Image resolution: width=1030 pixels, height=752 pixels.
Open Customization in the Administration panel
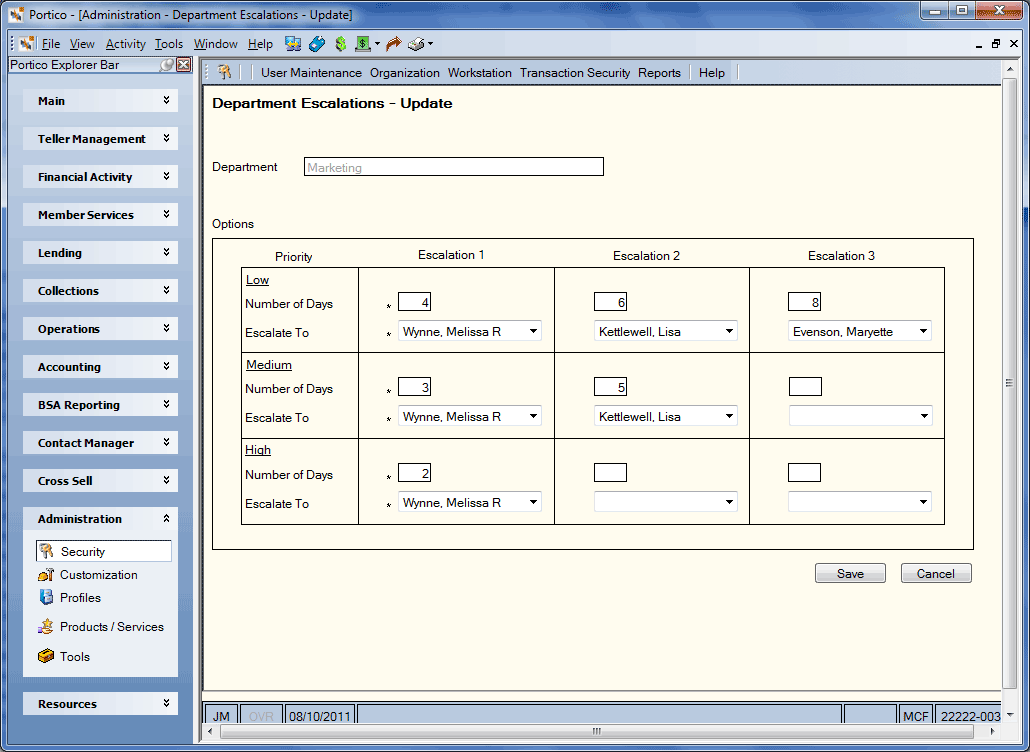pyautogui.click(x=88, y=575)
